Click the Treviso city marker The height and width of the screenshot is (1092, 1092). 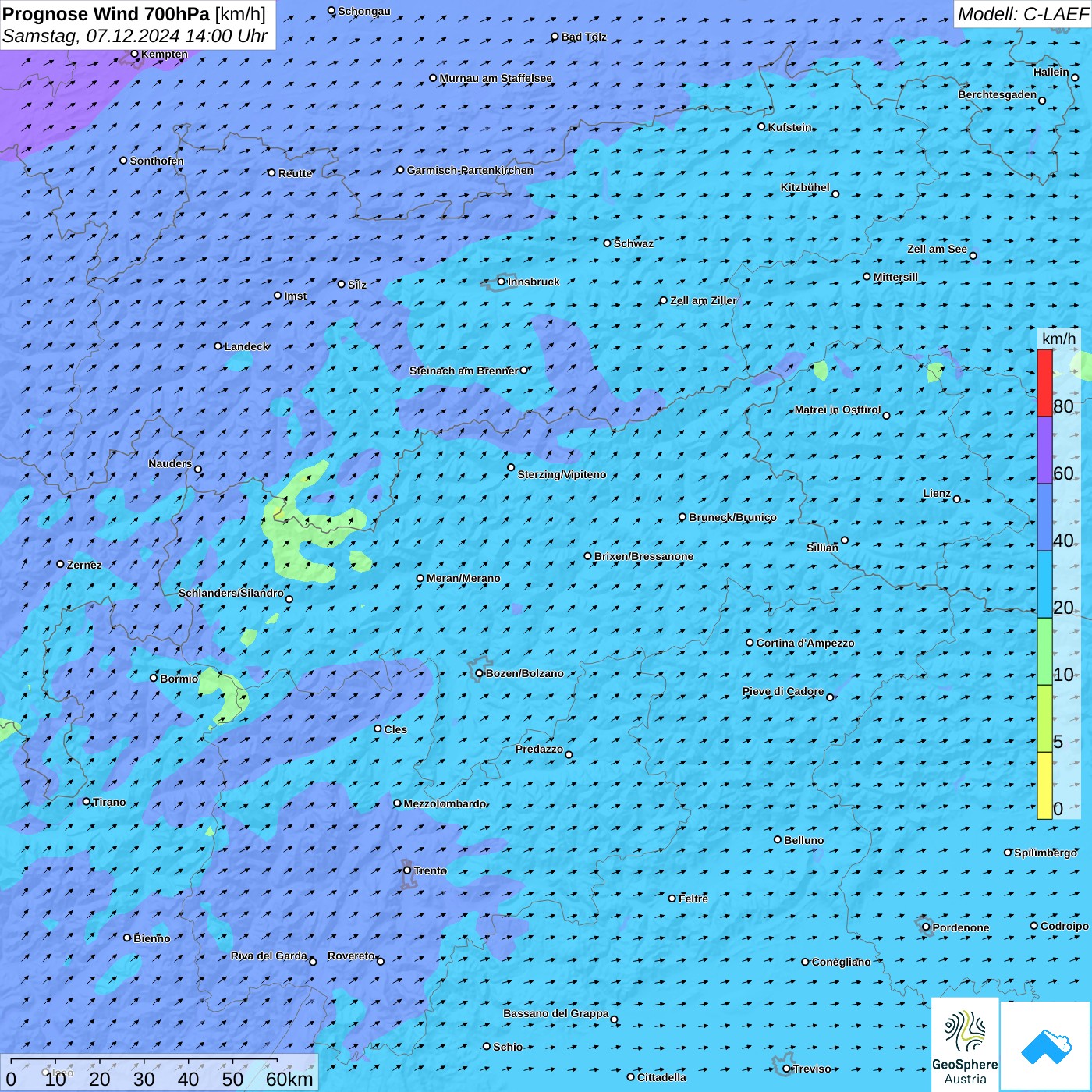coord(787,1069)
